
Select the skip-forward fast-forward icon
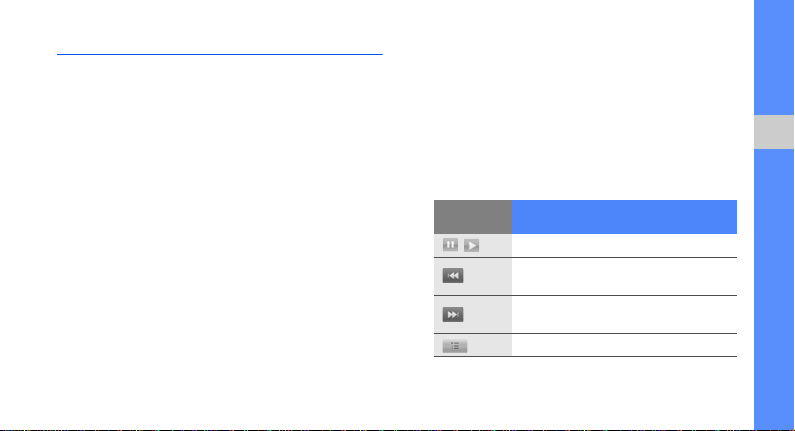pyautogui.click(x=453, y=314)
